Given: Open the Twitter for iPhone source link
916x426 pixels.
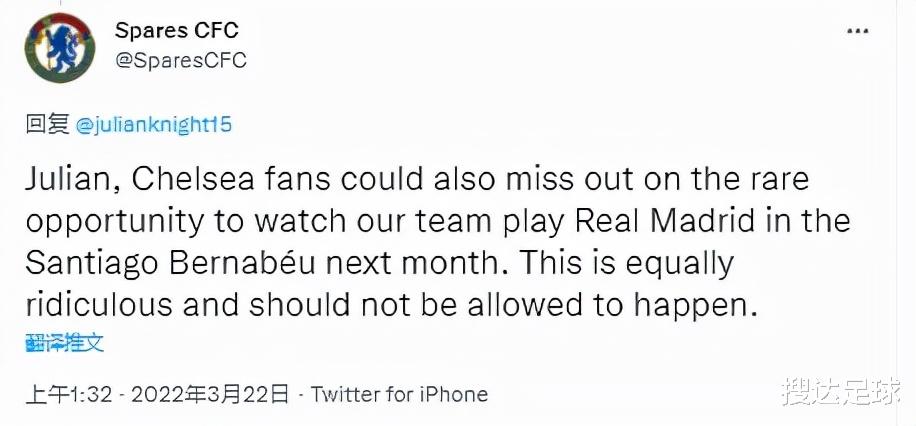Looking at the screenshot, I should coord(399,394).
